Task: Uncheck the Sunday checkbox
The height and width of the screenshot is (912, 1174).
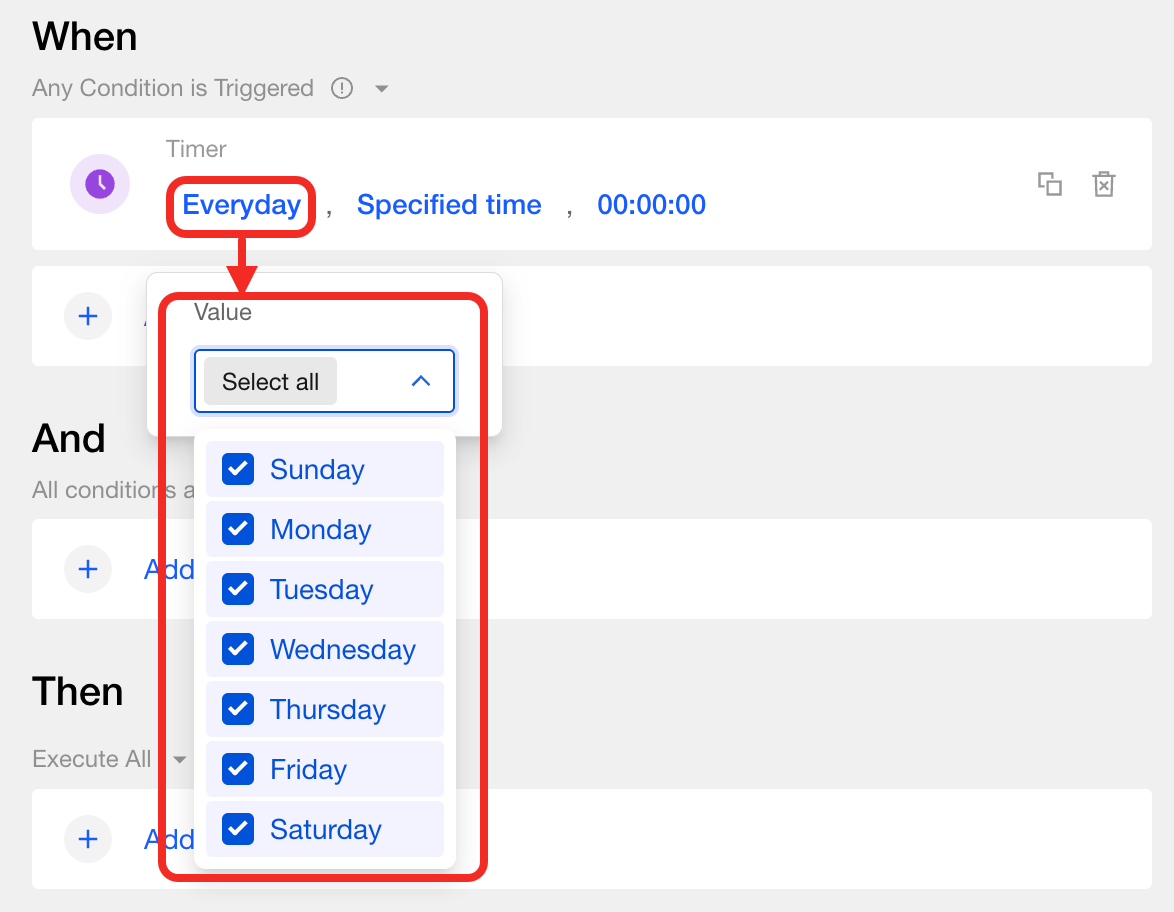Action: pos(238,469)
